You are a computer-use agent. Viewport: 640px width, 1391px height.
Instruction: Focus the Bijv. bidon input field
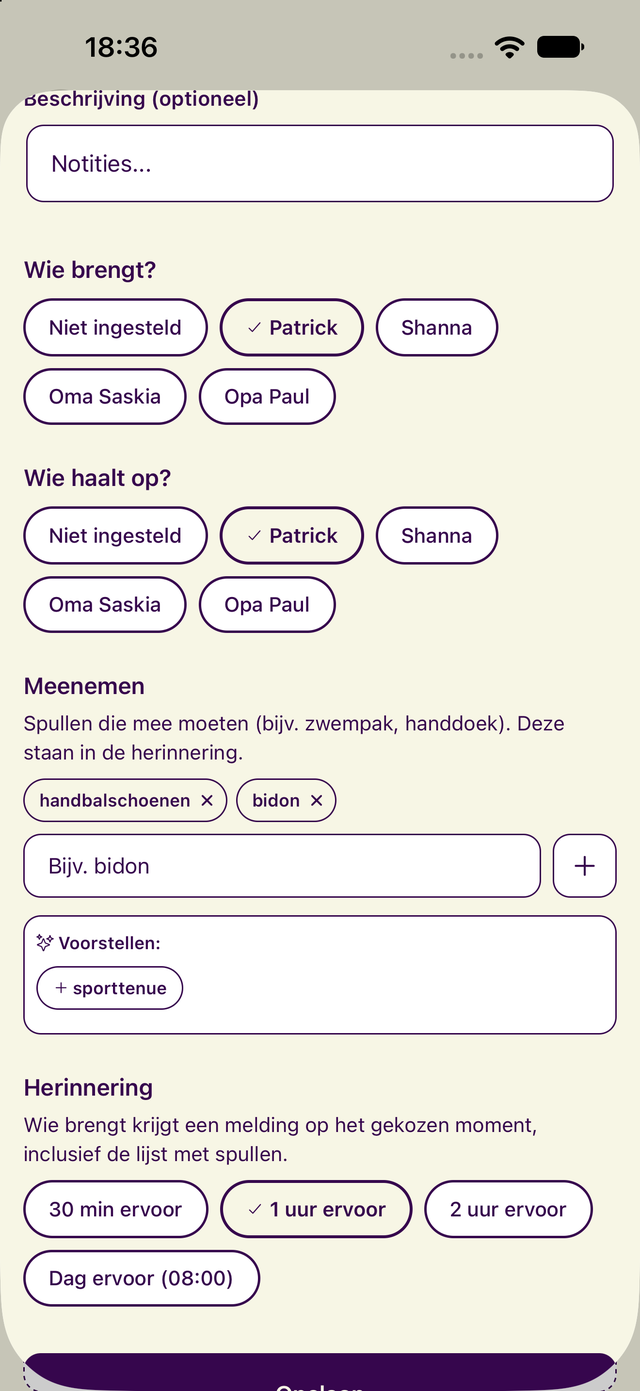click(x=282, y=866)
